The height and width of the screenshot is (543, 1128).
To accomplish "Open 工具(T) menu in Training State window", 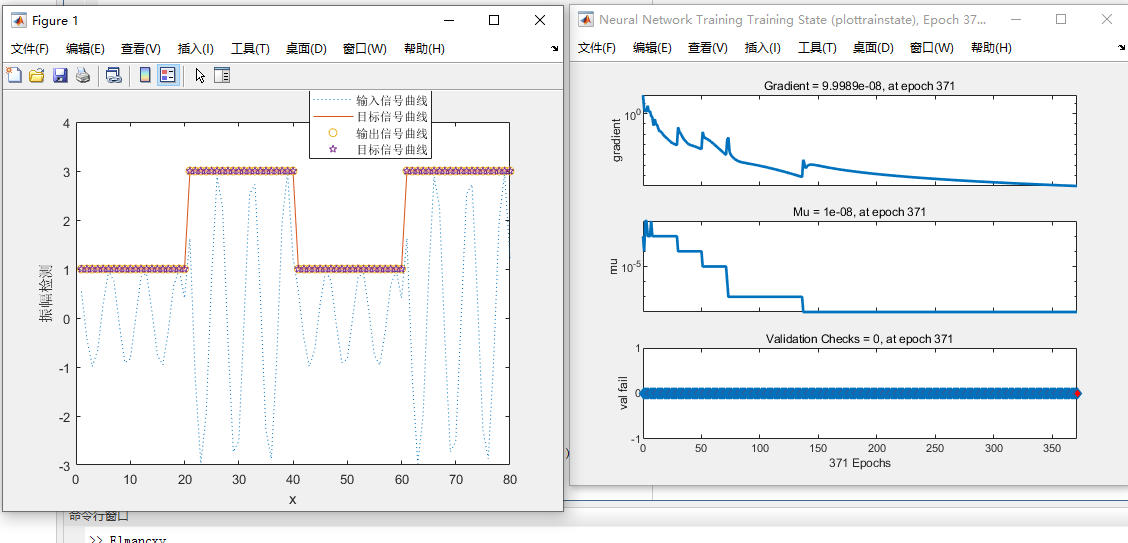I will 817,47.
